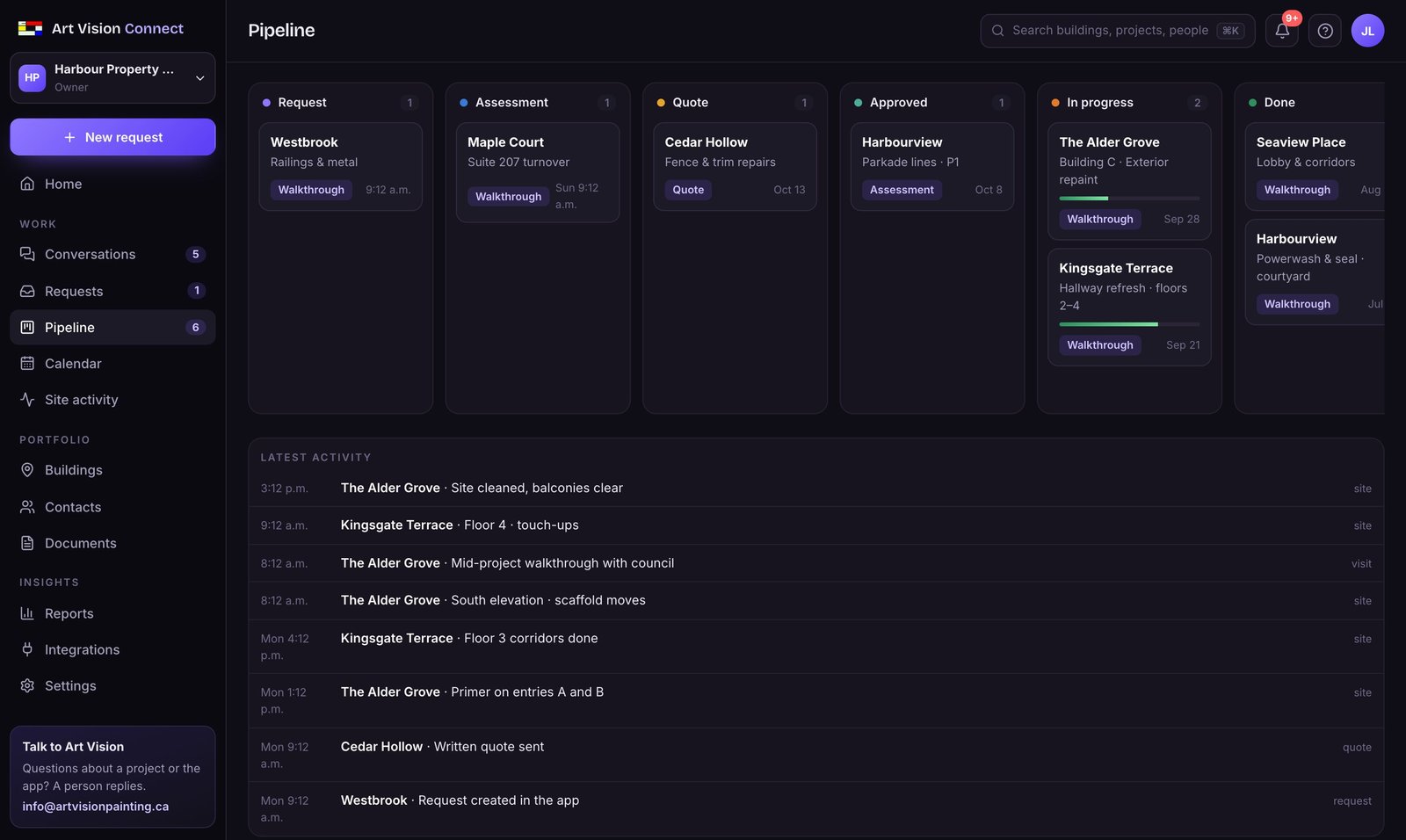The image size is (1406, 840).
Task: Click the Site activity pulse icon
Action: coord(27,400)
